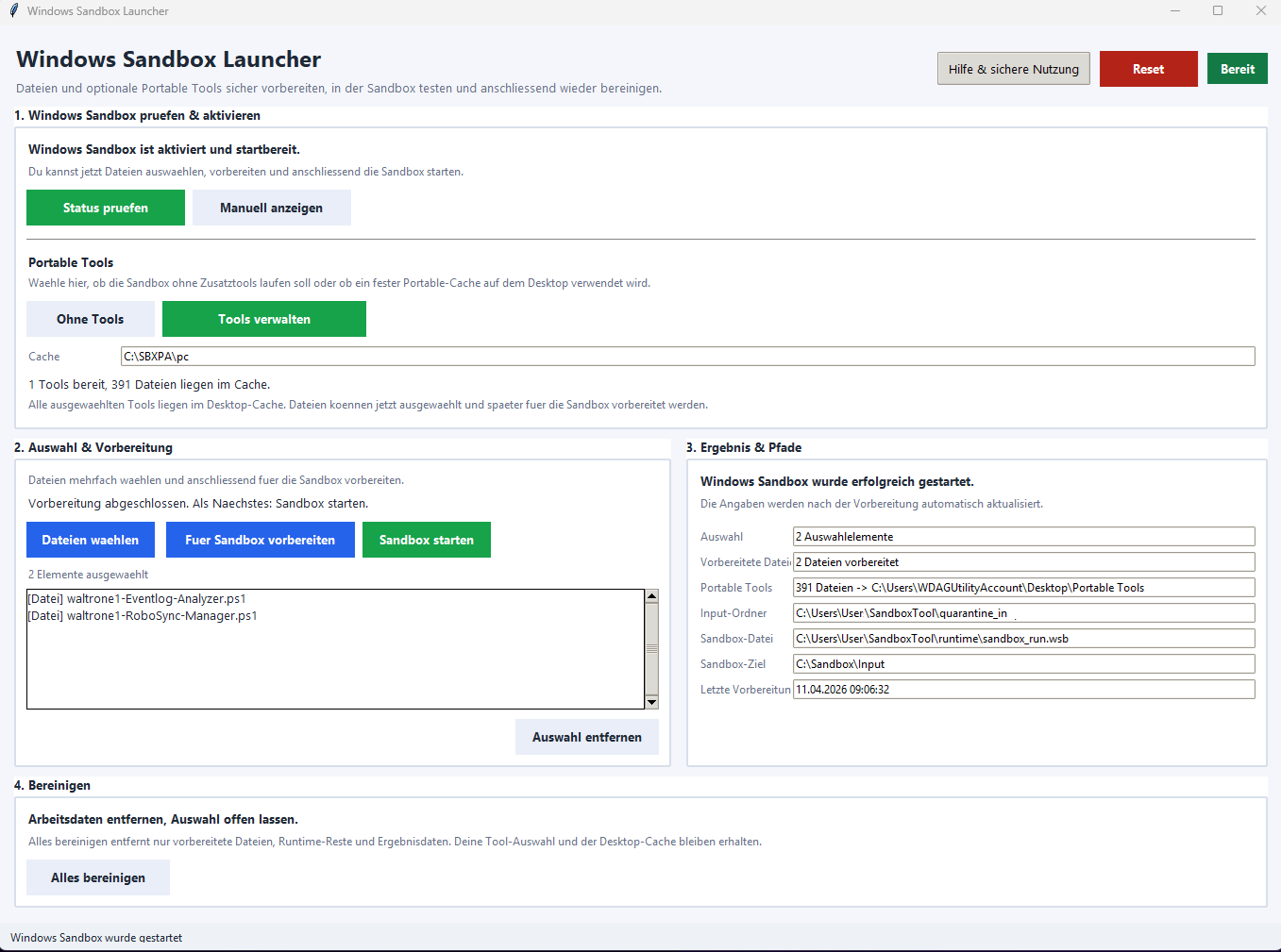Select the Ohne Tools option

click(90, 319)
